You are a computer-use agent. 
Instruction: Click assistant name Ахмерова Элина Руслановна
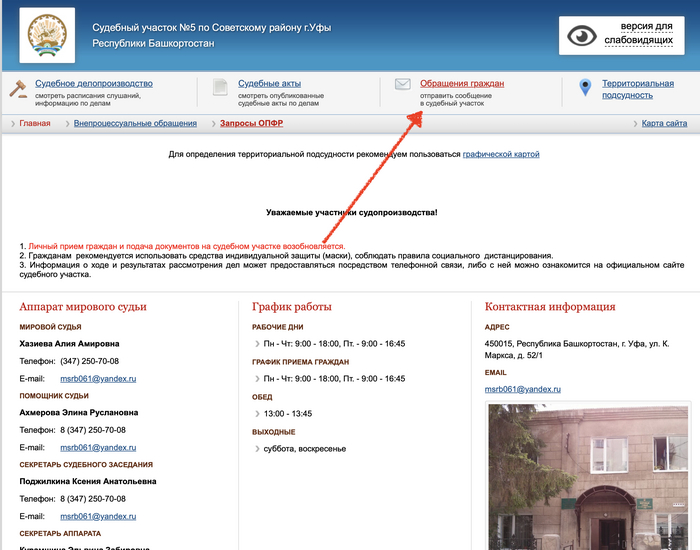coord(79,412)
